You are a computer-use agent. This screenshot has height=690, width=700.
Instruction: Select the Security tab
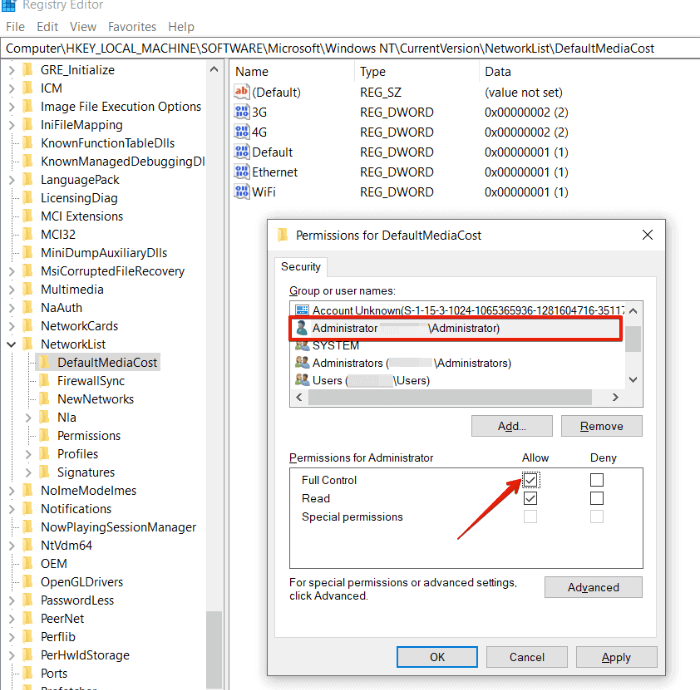tap(301, 266)
